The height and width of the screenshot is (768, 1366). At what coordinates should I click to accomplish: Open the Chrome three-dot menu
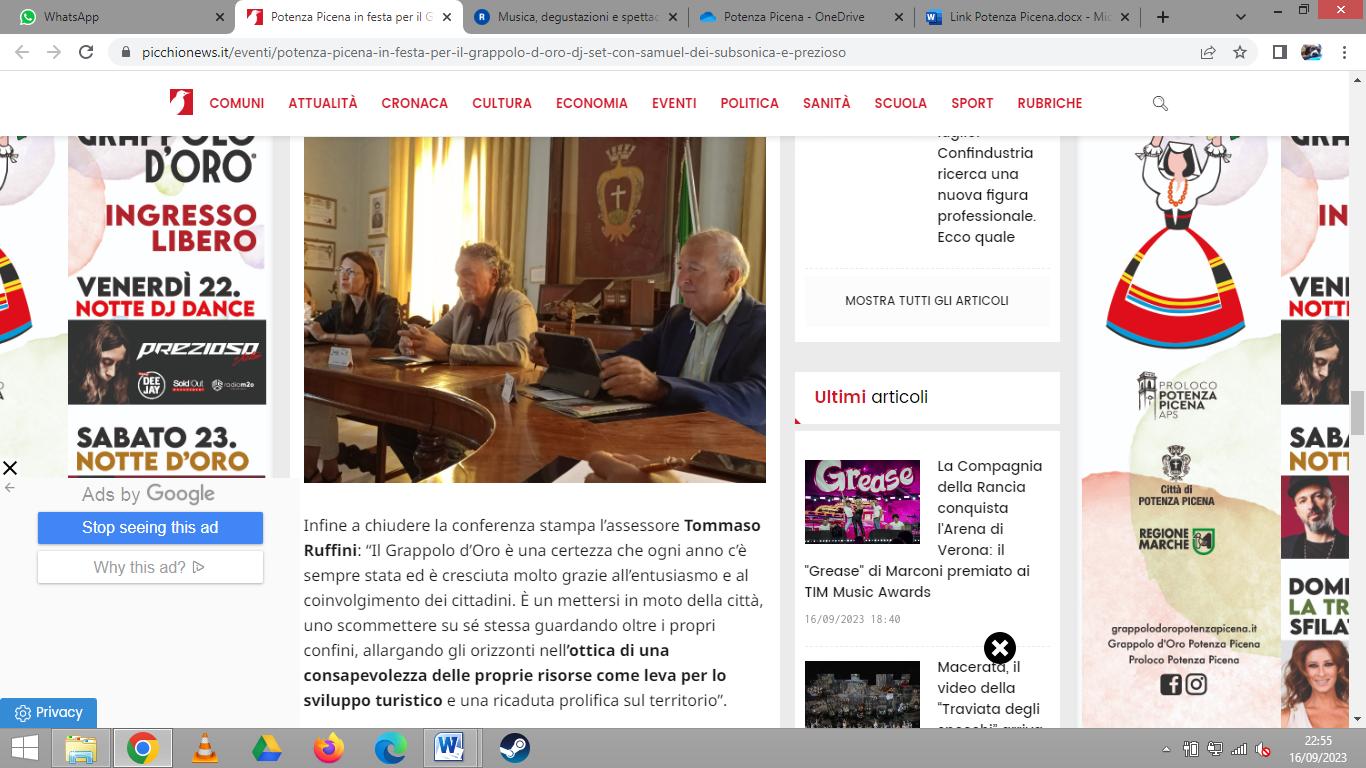(1343, 52)
